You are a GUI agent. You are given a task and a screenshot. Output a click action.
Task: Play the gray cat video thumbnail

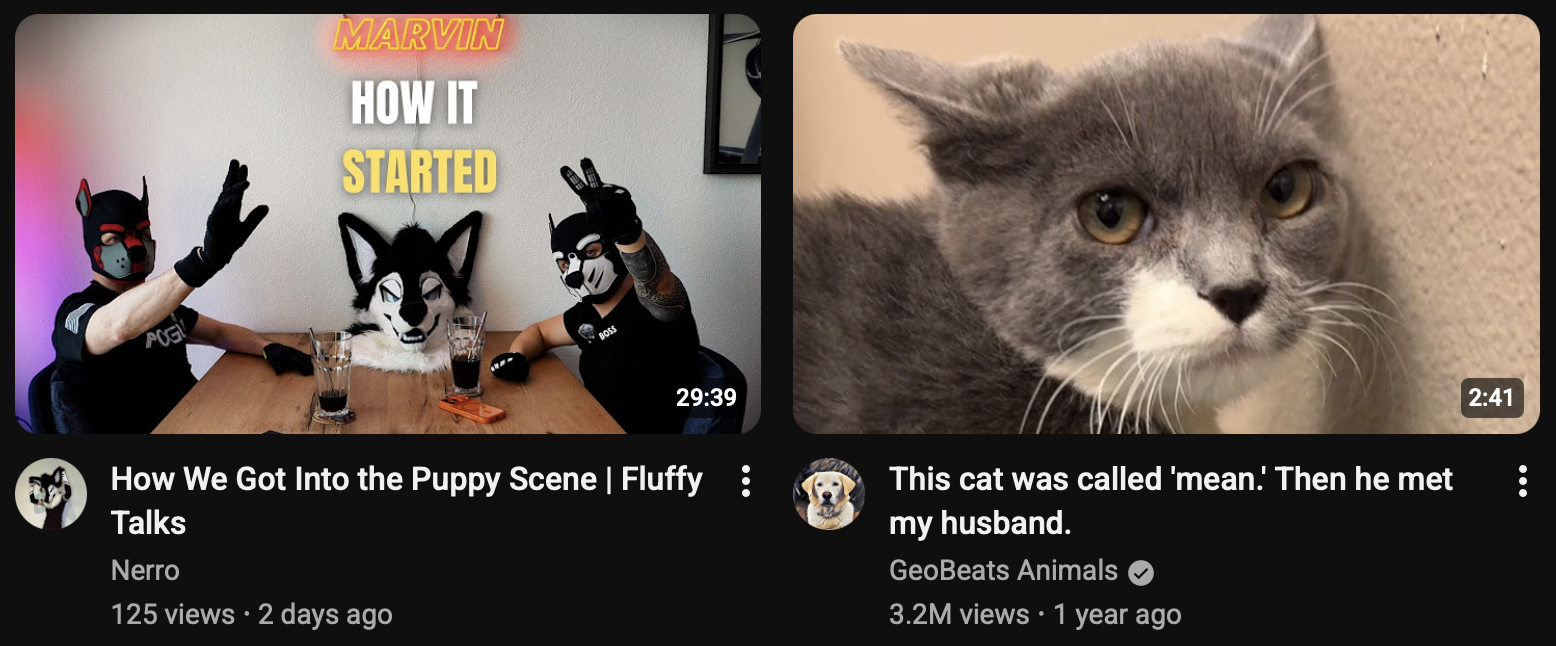tap(1166, 224)
